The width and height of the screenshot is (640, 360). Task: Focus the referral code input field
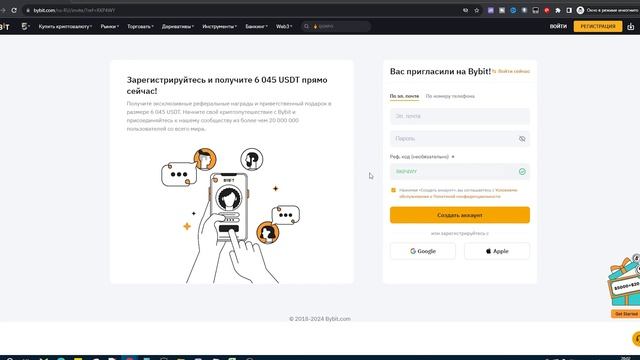coord(460,172)
